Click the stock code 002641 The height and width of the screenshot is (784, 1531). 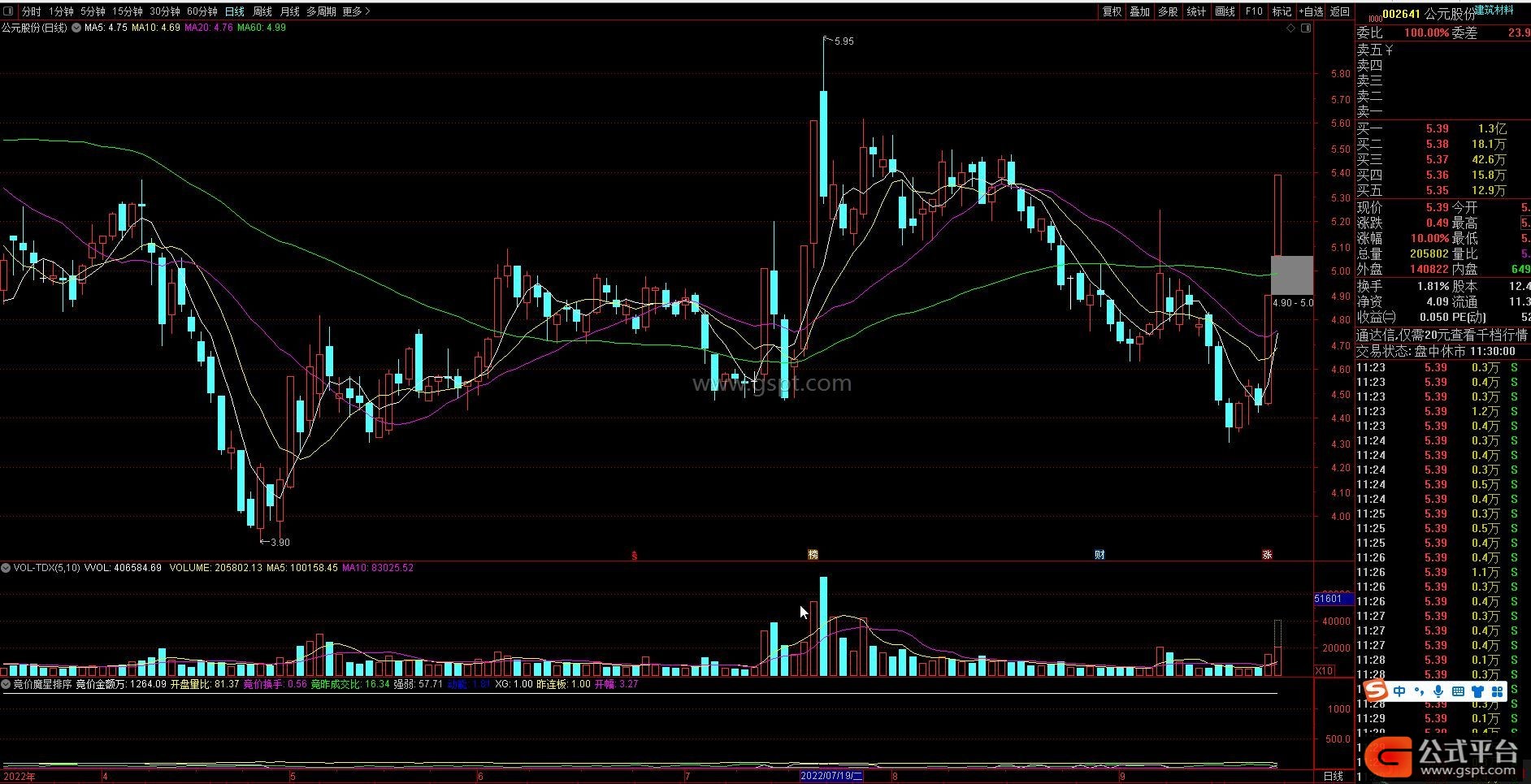click(1402, 14)
